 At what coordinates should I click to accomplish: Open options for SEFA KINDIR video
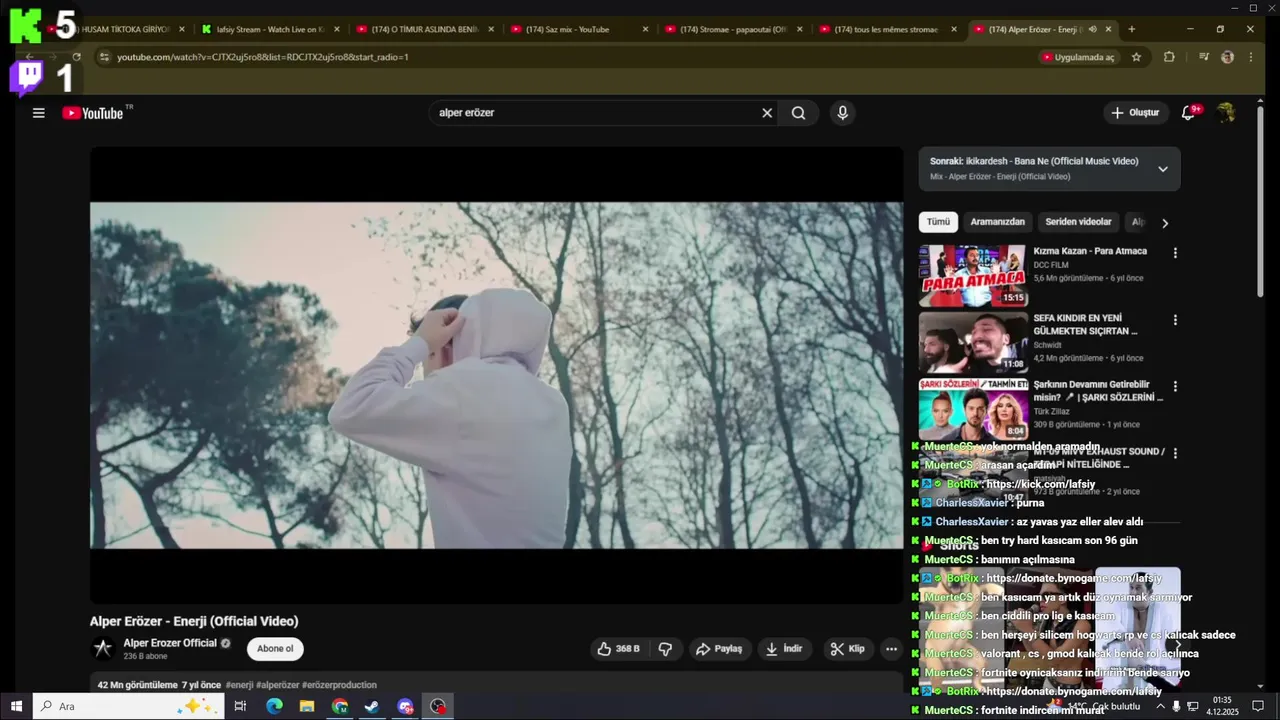click(x=1175, y=320)
